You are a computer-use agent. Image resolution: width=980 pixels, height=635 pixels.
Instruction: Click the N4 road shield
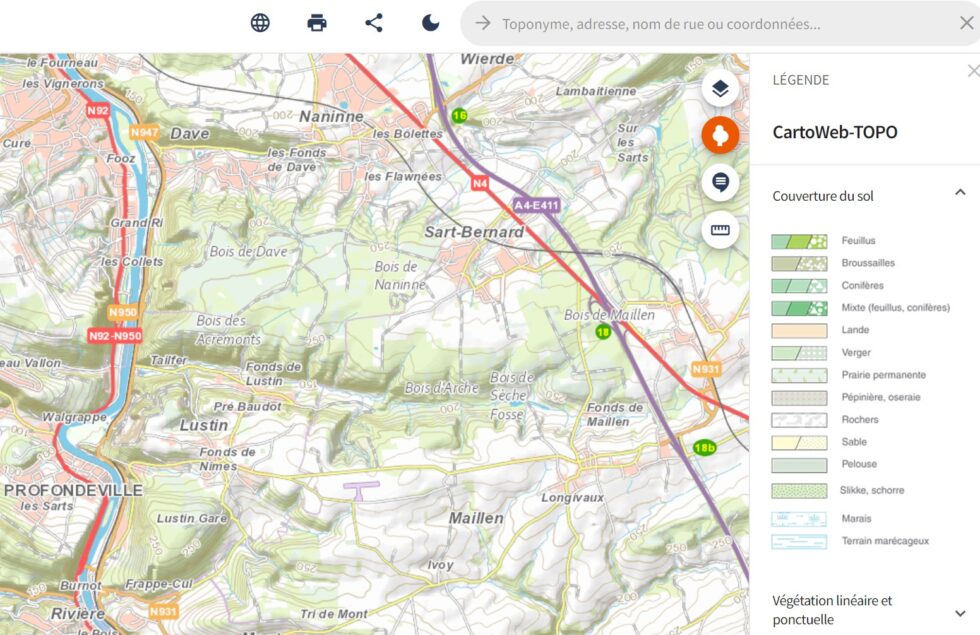point(479,183)
